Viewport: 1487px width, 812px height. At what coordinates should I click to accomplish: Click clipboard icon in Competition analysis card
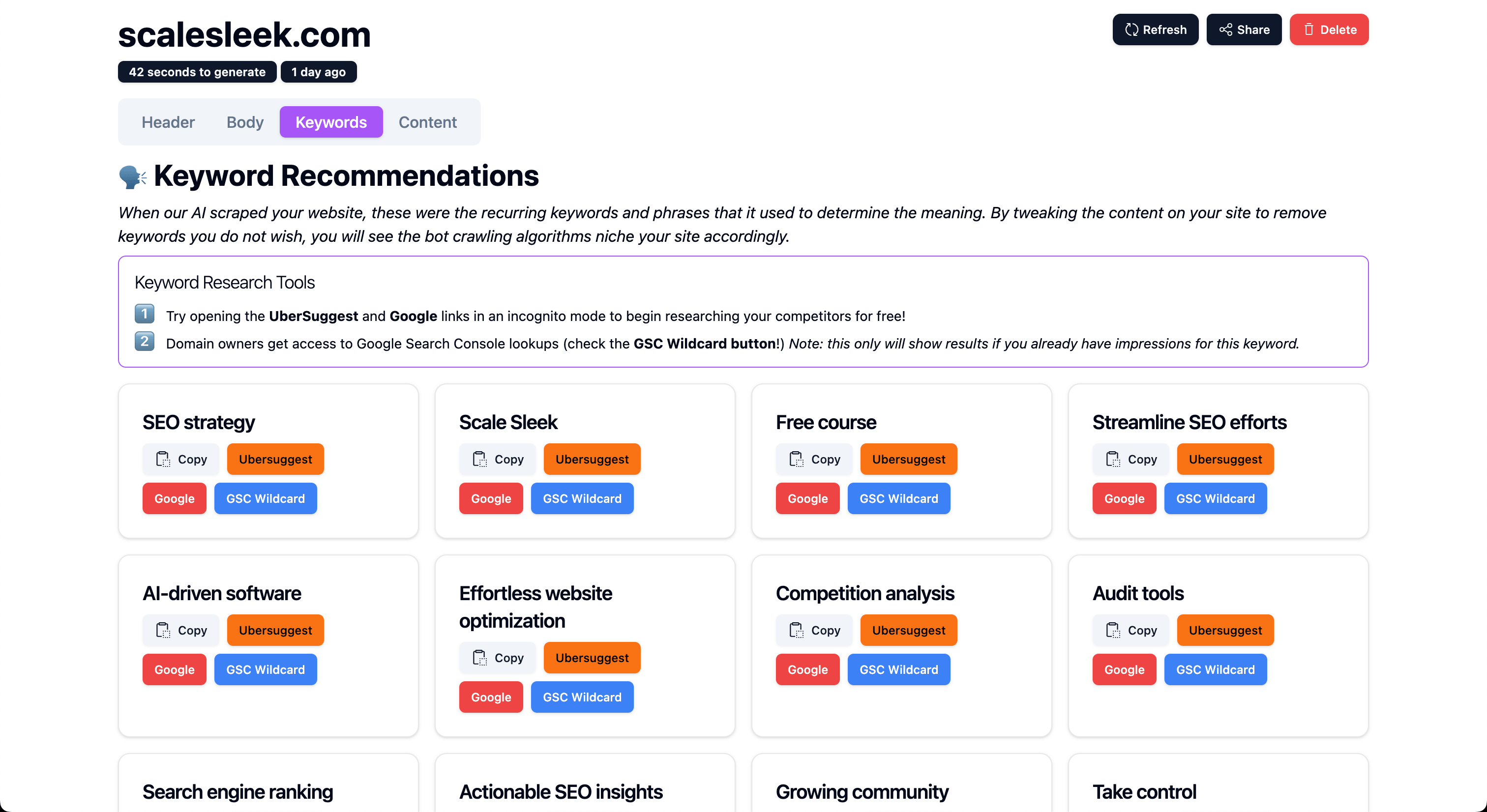tap(796, 630)
